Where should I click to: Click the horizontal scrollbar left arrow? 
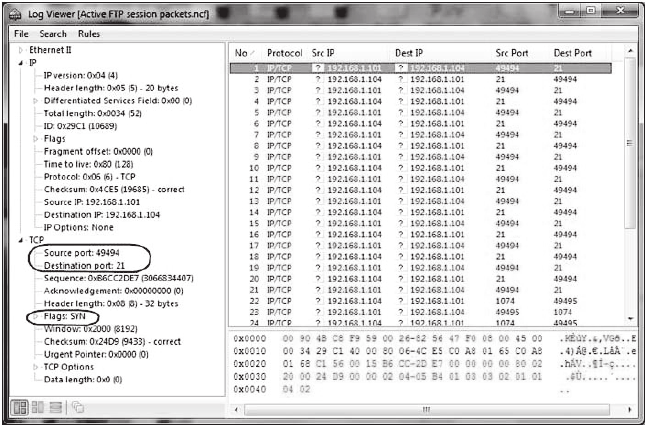(x=236, y=410)
